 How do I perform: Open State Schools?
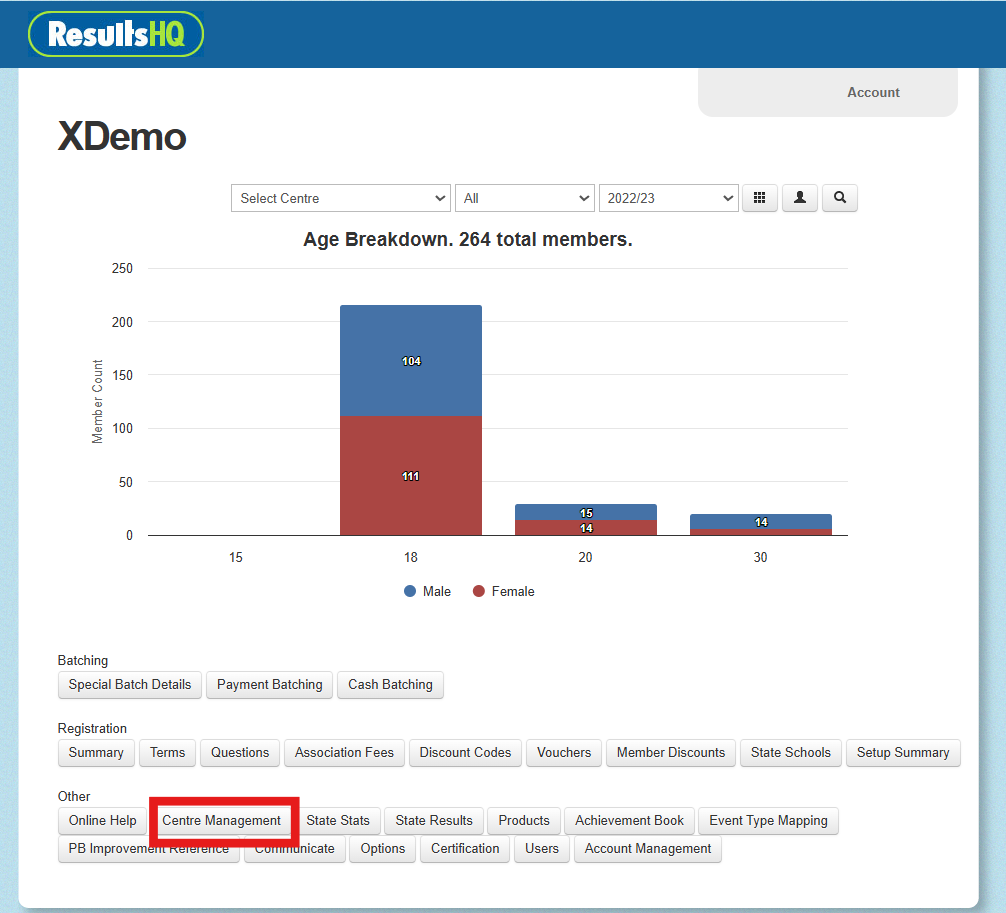click(x=791, y=753)
